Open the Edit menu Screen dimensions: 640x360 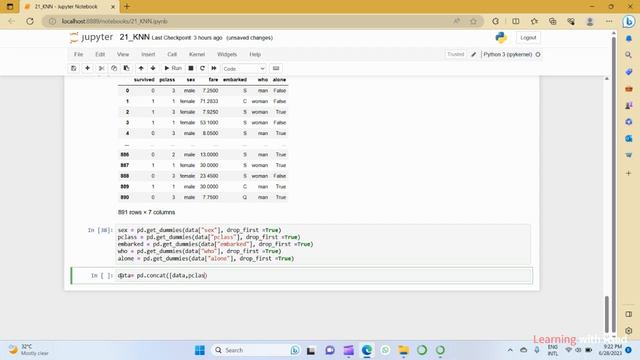[x=100, y=54]
